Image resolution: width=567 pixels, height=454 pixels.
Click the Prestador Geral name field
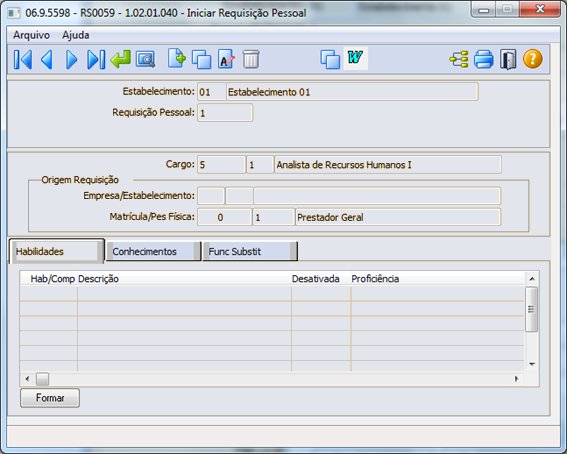click(x=398, y=217)
